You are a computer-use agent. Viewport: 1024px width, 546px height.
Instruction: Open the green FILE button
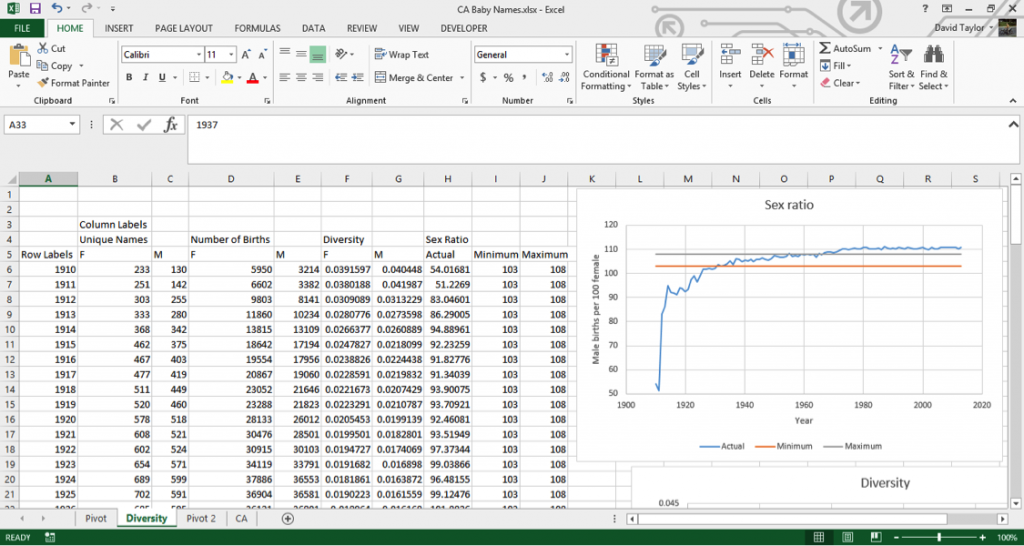(21, 29)
